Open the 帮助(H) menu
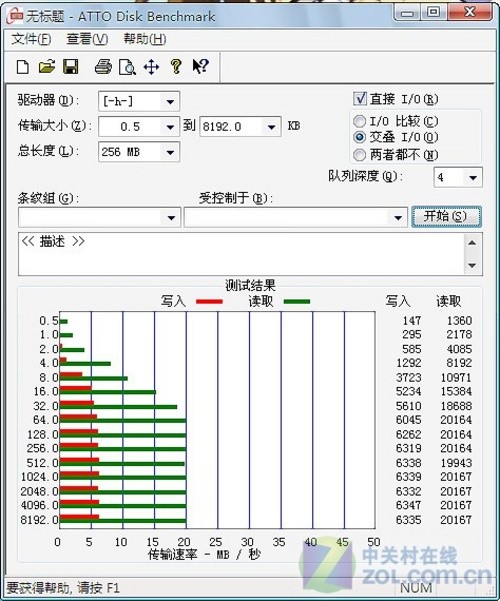This screenshot has height=601, width=500. click(x=145, y=39)
